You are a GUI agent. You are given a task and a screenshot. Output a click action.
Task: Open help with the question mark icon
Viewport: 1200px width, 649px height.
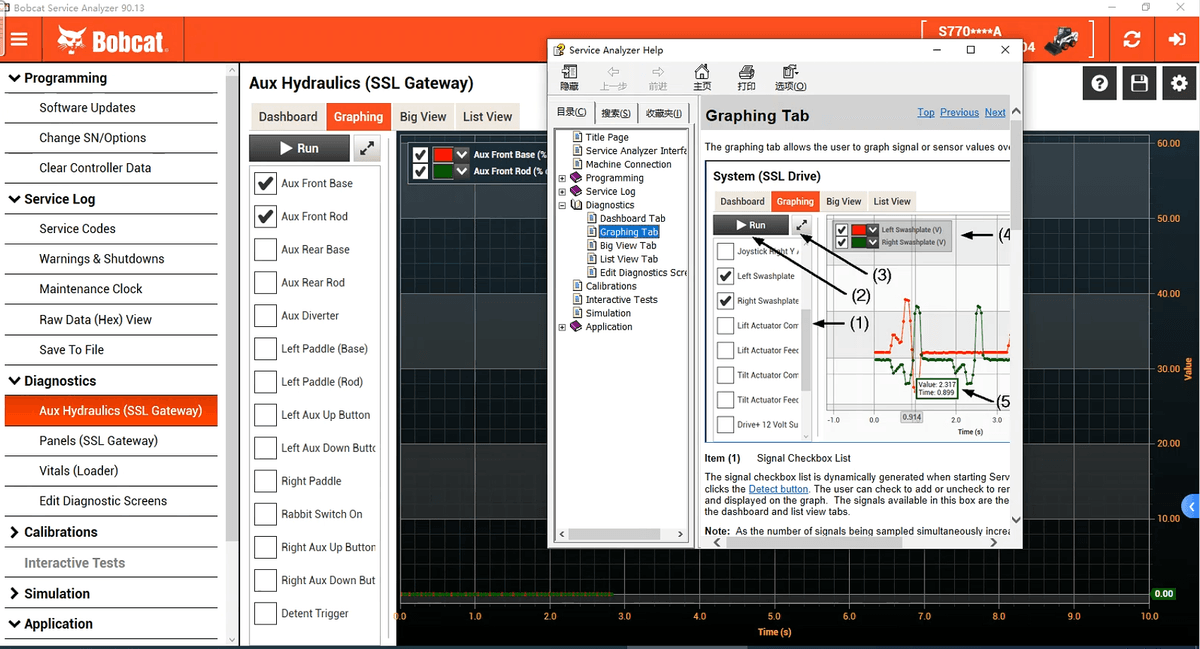pos(1100,84)
